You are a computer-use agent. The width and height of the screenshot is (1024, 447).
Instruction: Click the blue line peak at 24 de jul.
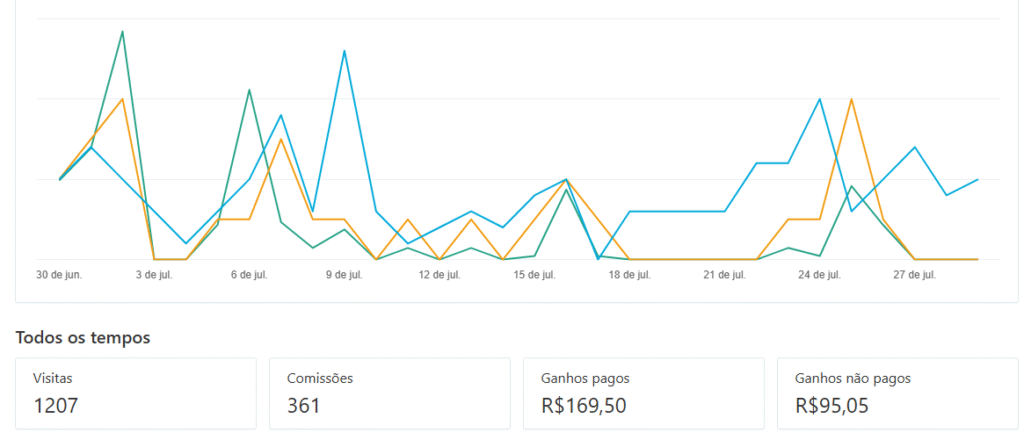[x=820, y=99]
